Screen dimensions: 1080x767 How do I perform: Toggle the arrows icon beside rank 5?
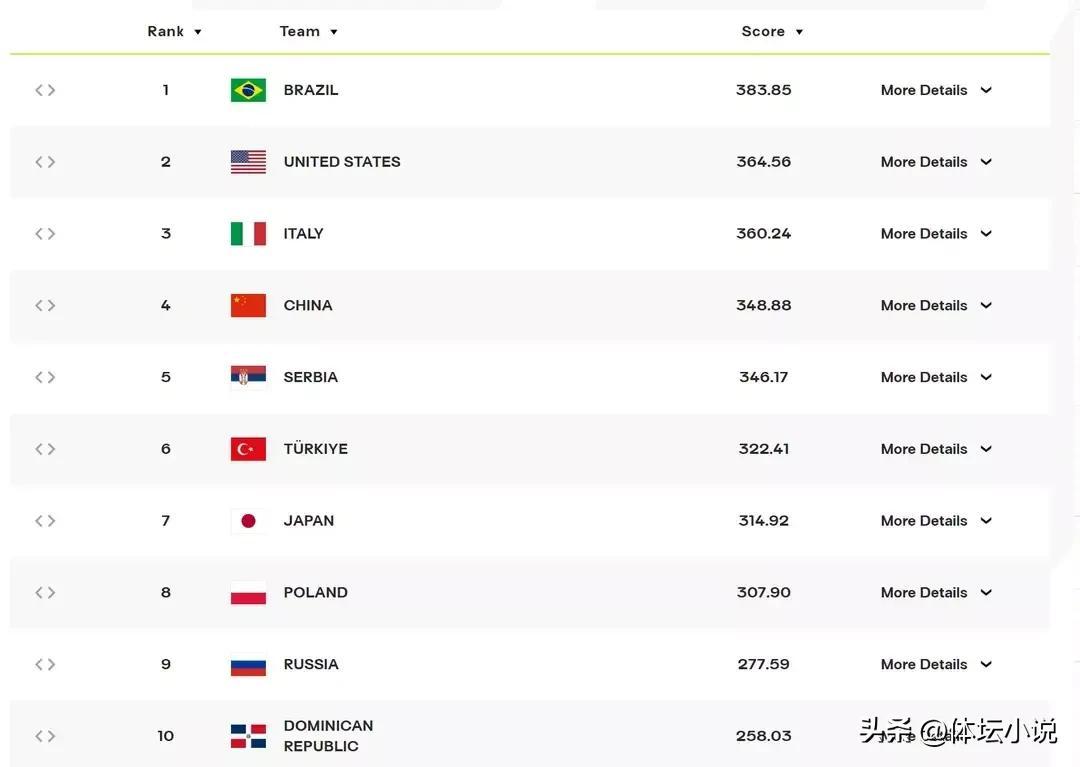point(45,377)
